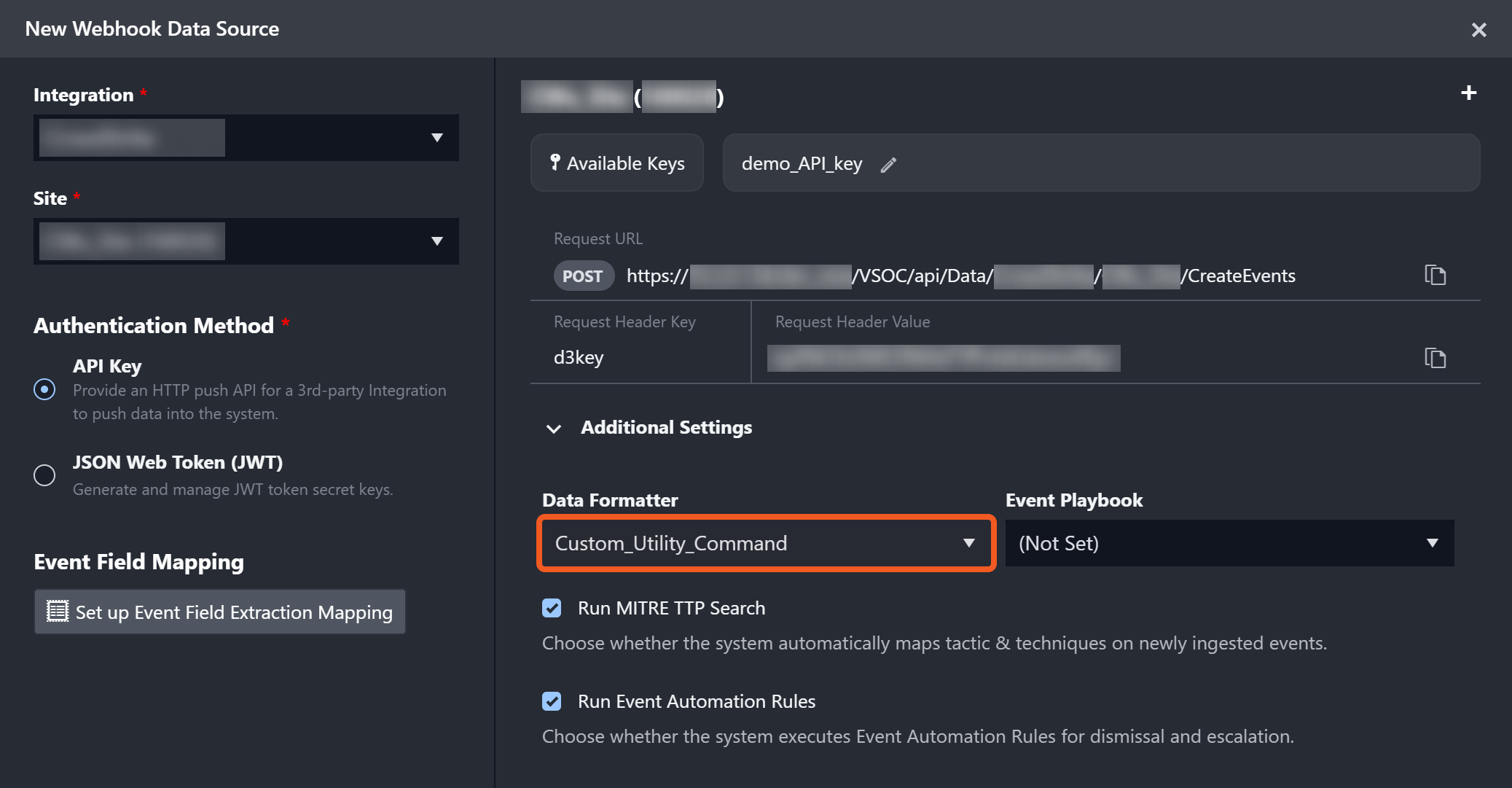The image size is (1512, 788).
Task: Open the Data Formatter dropdown
Action: tap(968, 543)
